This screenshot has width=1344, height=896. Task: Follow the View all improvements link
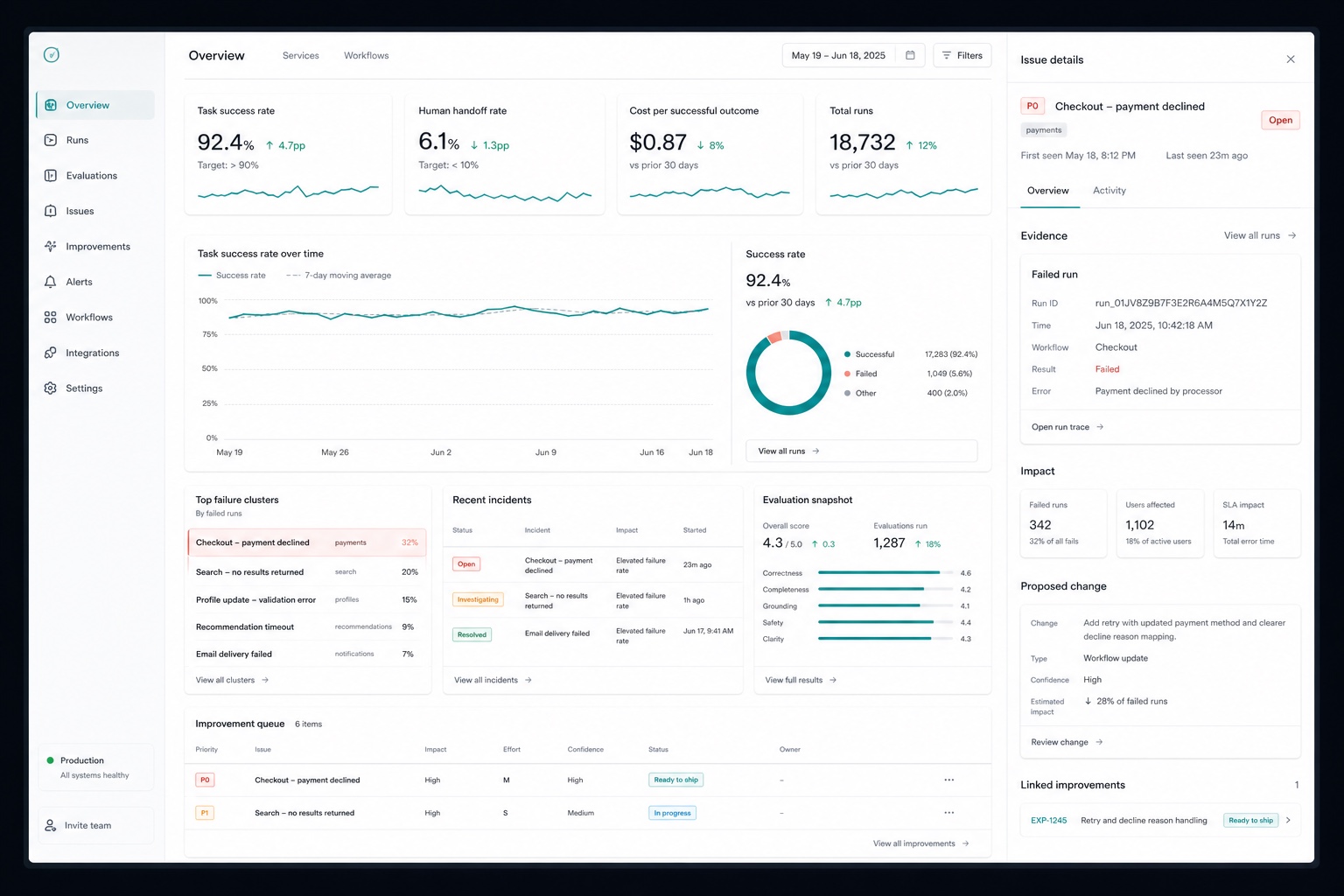coord(921,843)
